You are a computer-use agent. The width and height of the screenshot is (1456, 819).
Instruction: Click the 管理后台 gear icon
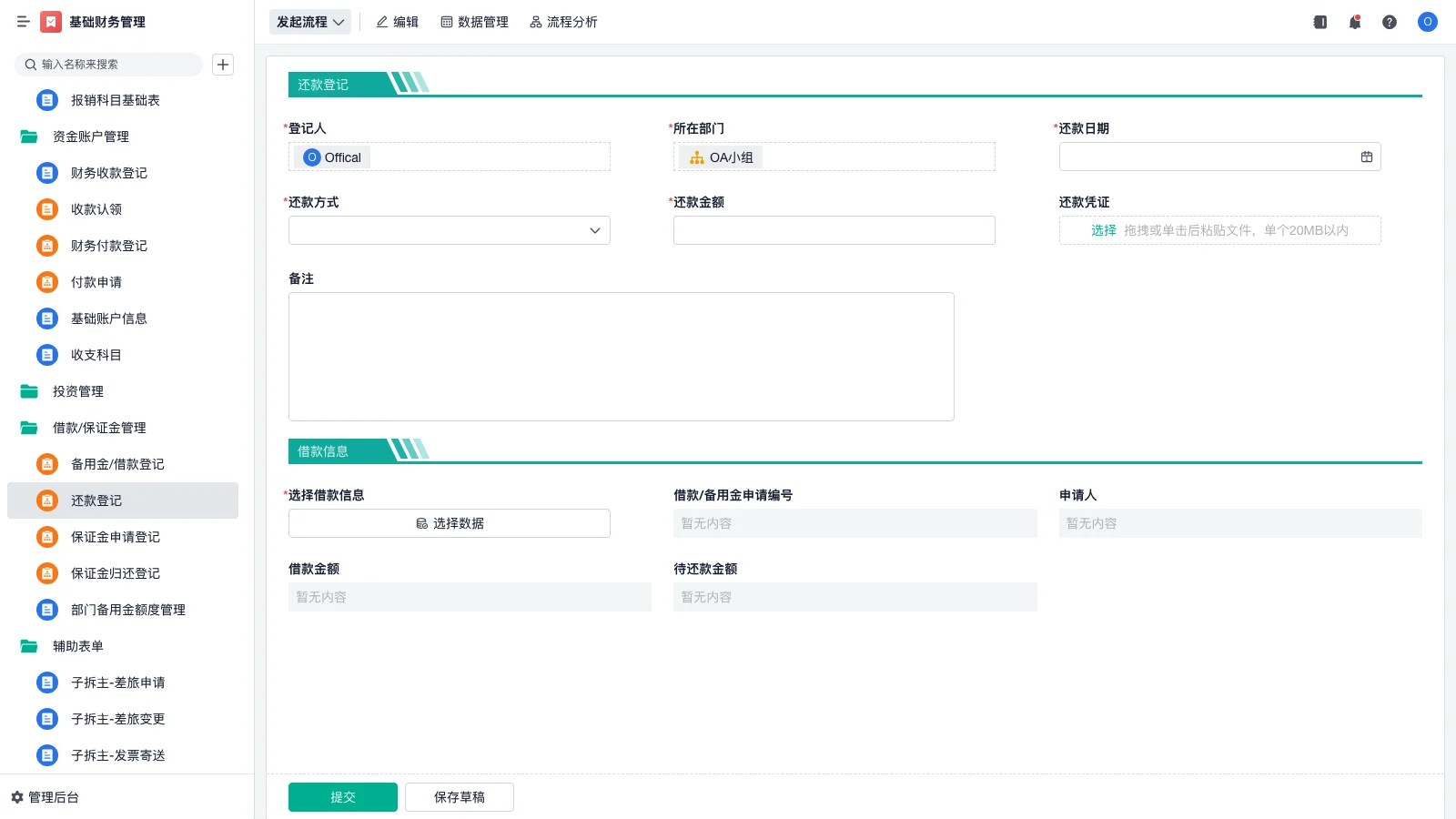17,797
